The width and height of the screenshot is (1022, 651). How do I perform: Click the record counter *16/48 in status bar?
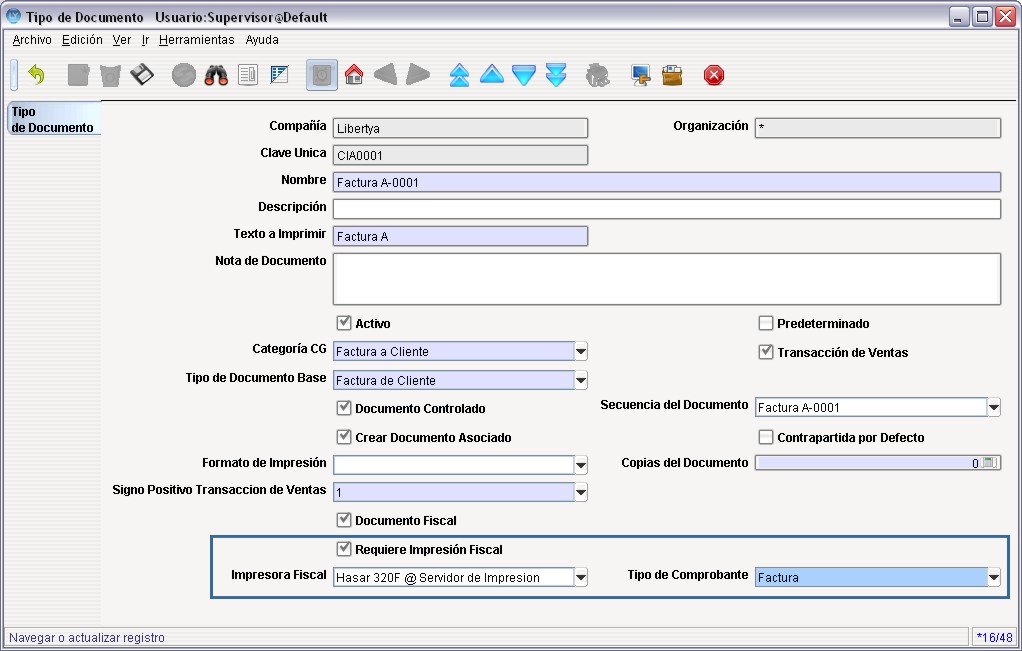pyautogui.click(x=995, y=637)
